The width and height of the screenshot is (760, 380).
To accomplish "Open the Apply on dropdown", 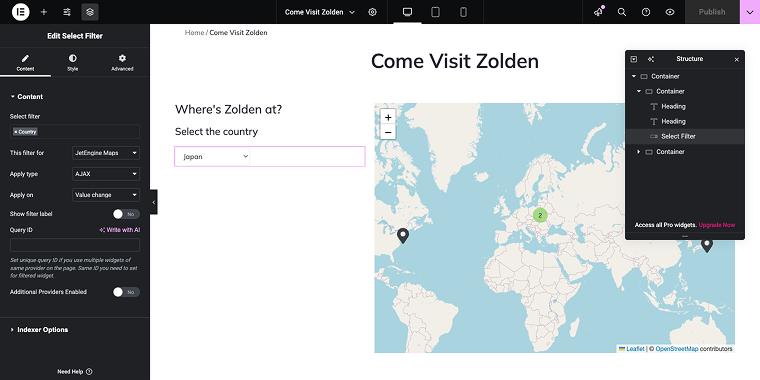I will 106,195.
